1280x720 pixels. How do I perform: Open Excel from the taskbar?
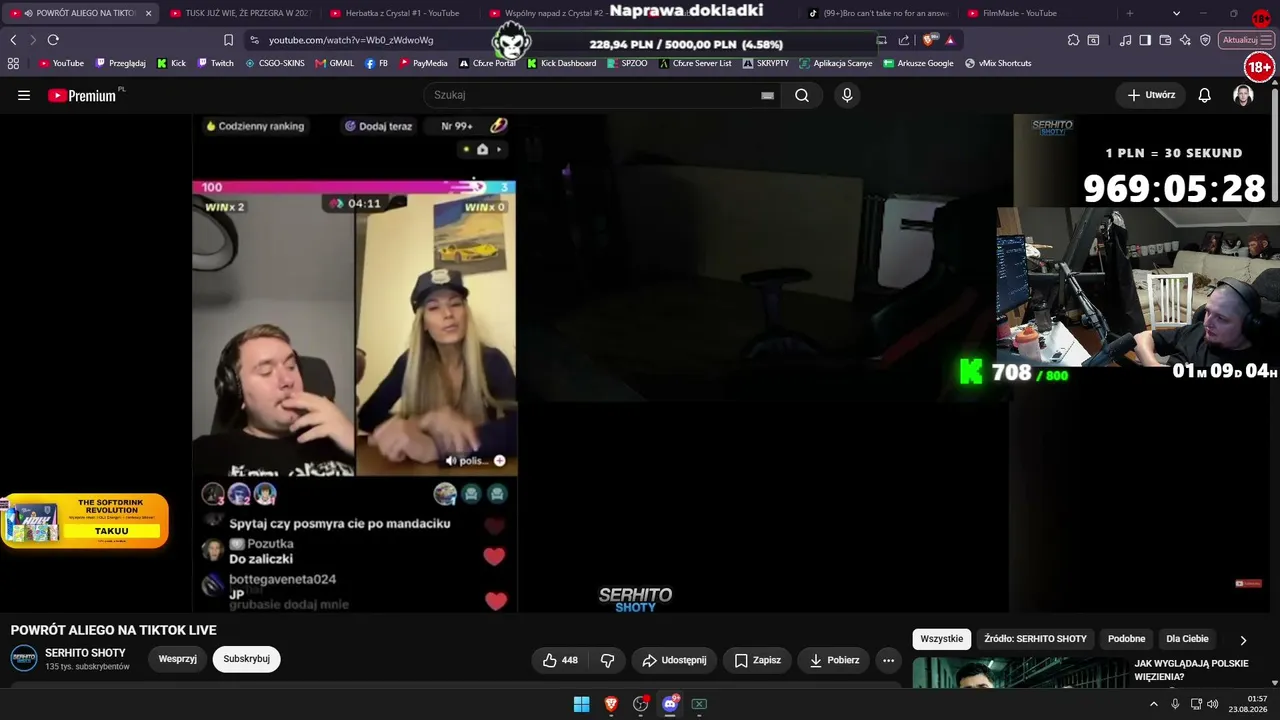[699, 704]
